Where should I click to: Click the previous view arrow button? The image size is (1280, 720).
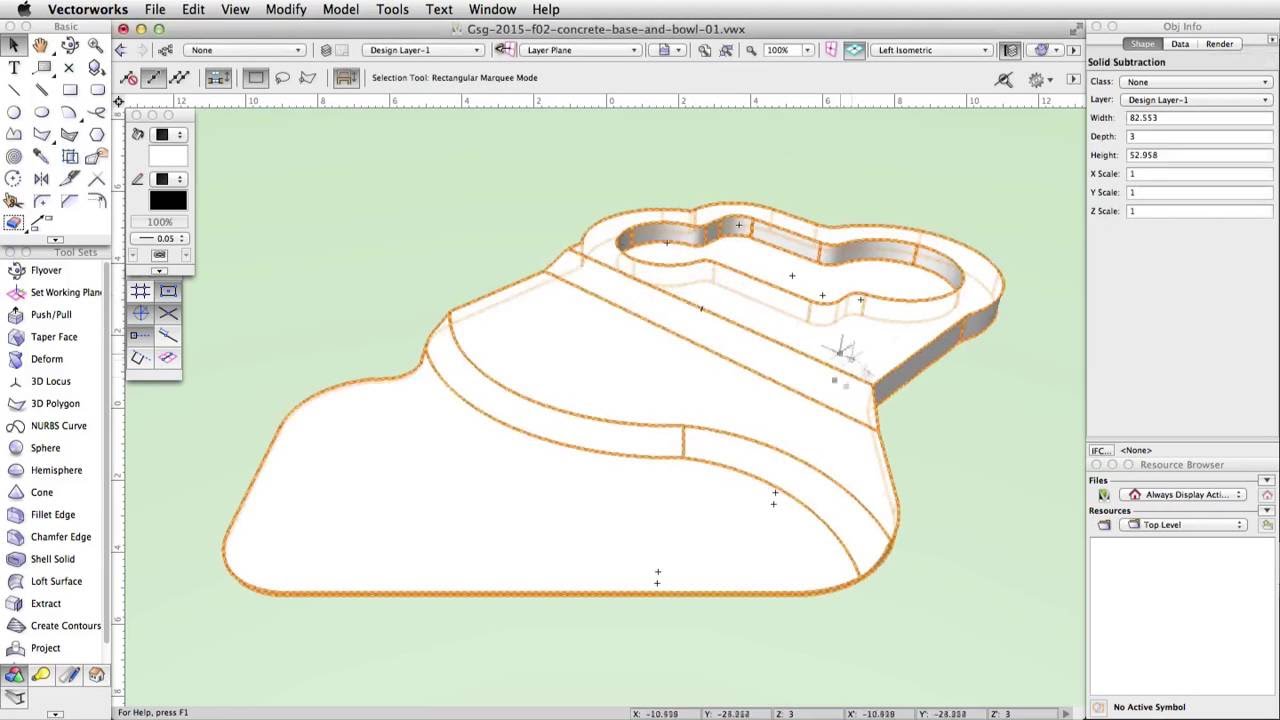click(121, 50)
